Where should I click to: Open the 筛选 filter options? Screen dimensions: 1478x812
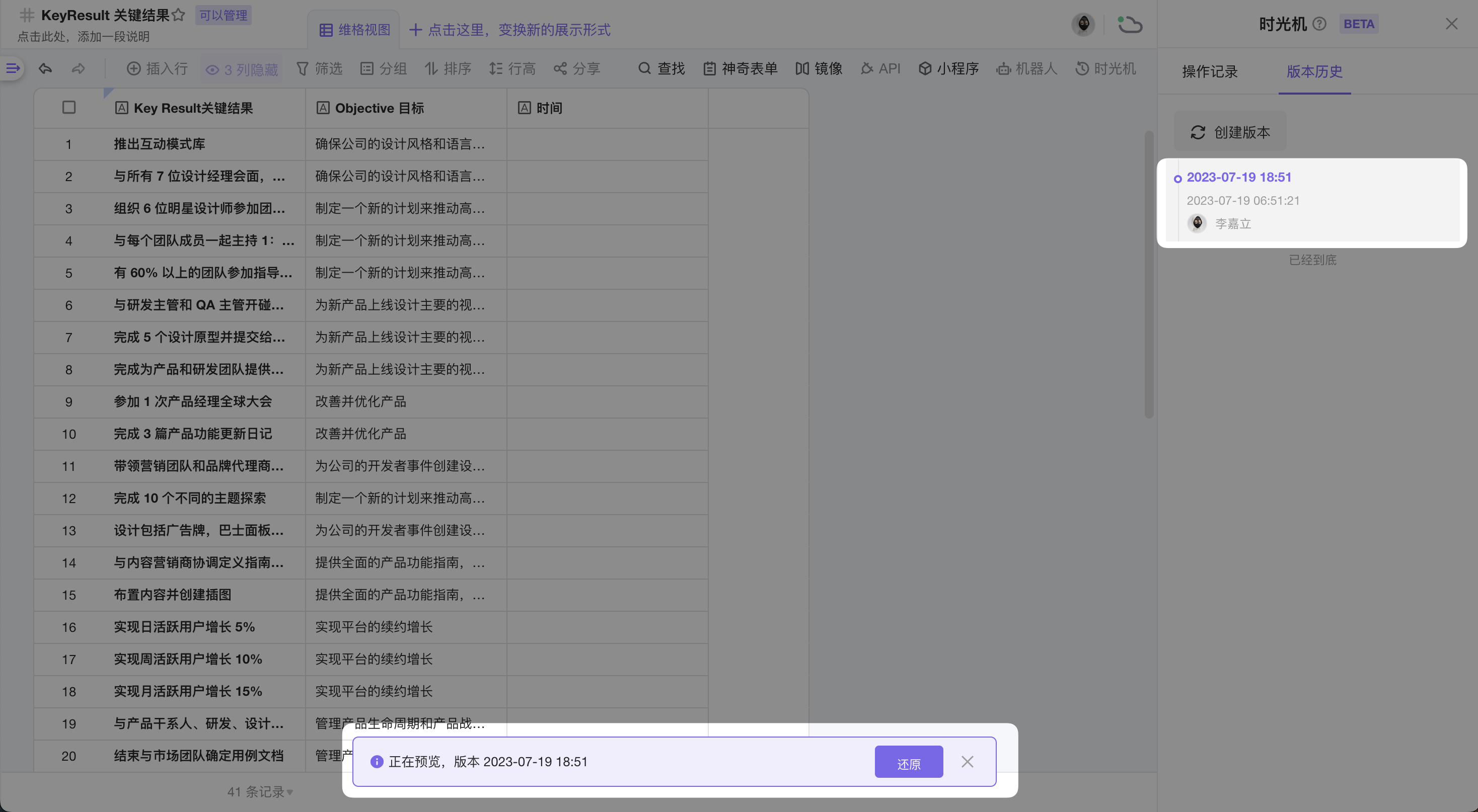[320, 69]
